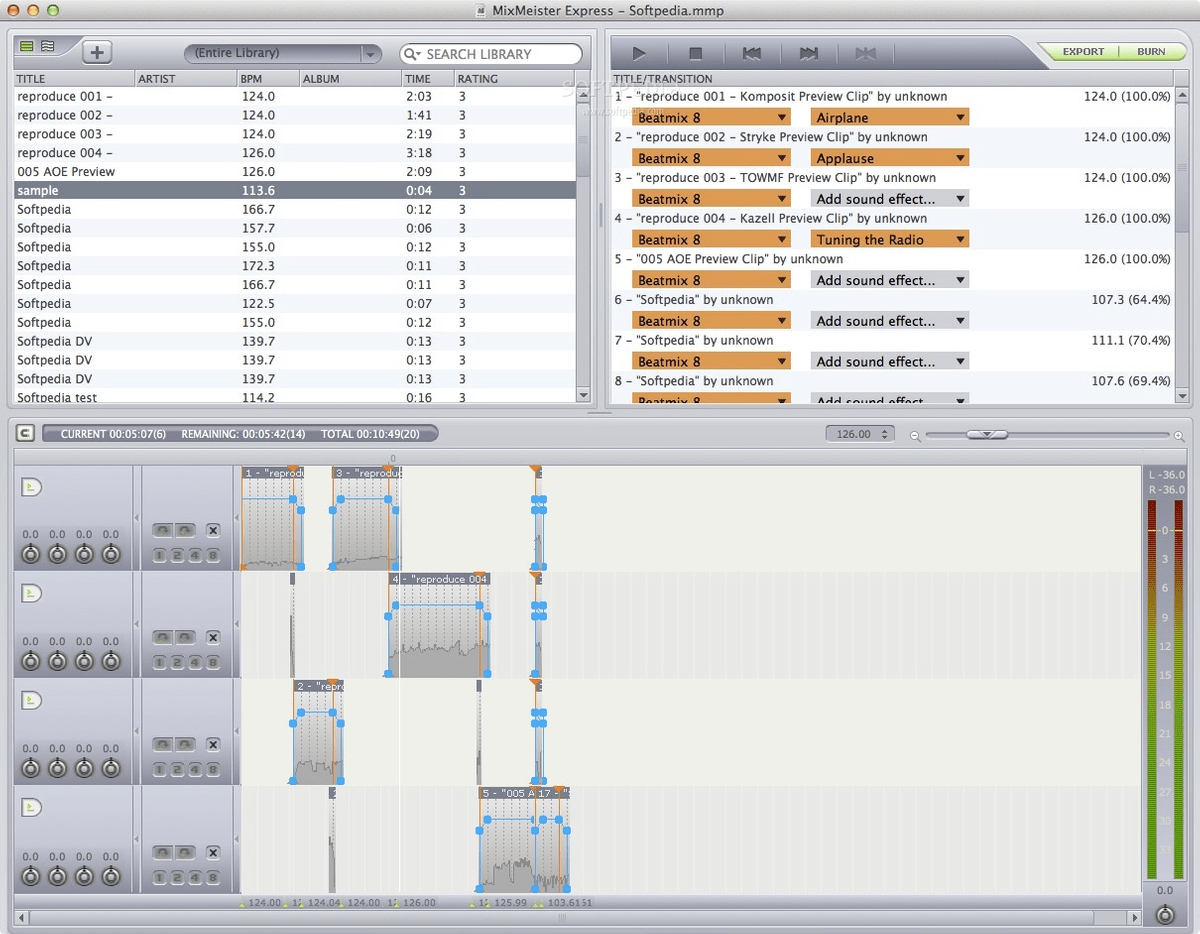Click play icon on track with clip 5

[x=32, y=807]
